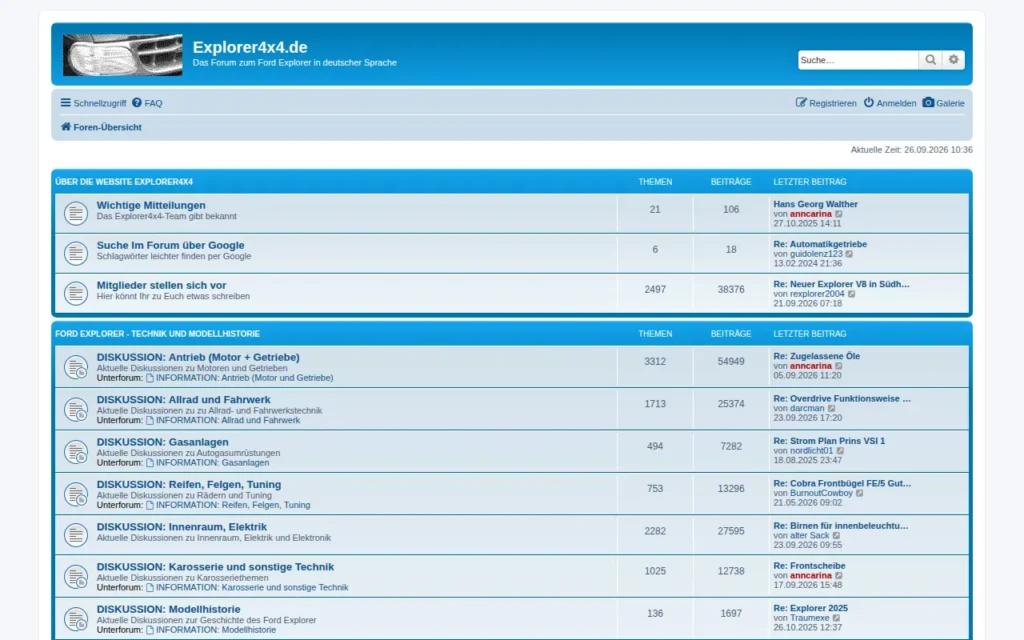Open user profile guidolenz123
Screen dimensions: 1024x640
pos(816,254)
